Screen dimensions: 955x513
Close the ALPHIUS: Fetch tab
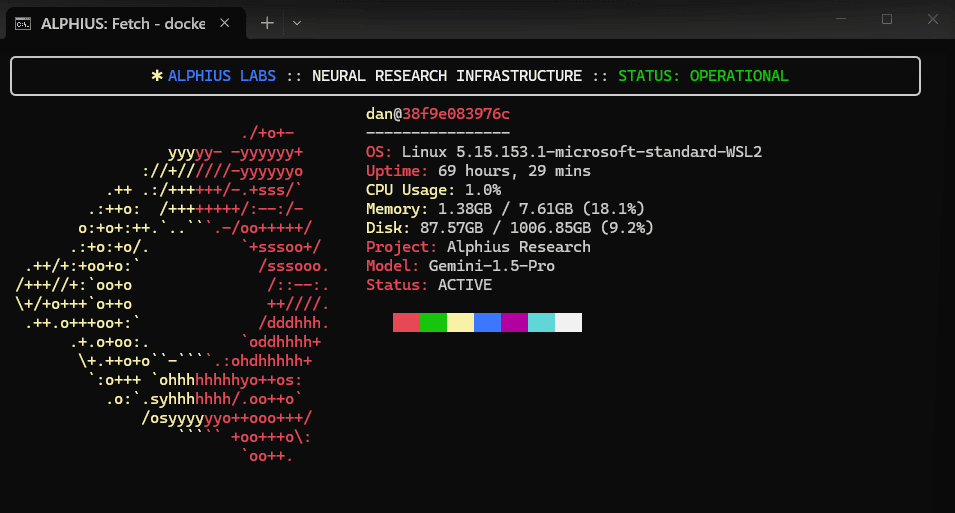click(225, 23)
